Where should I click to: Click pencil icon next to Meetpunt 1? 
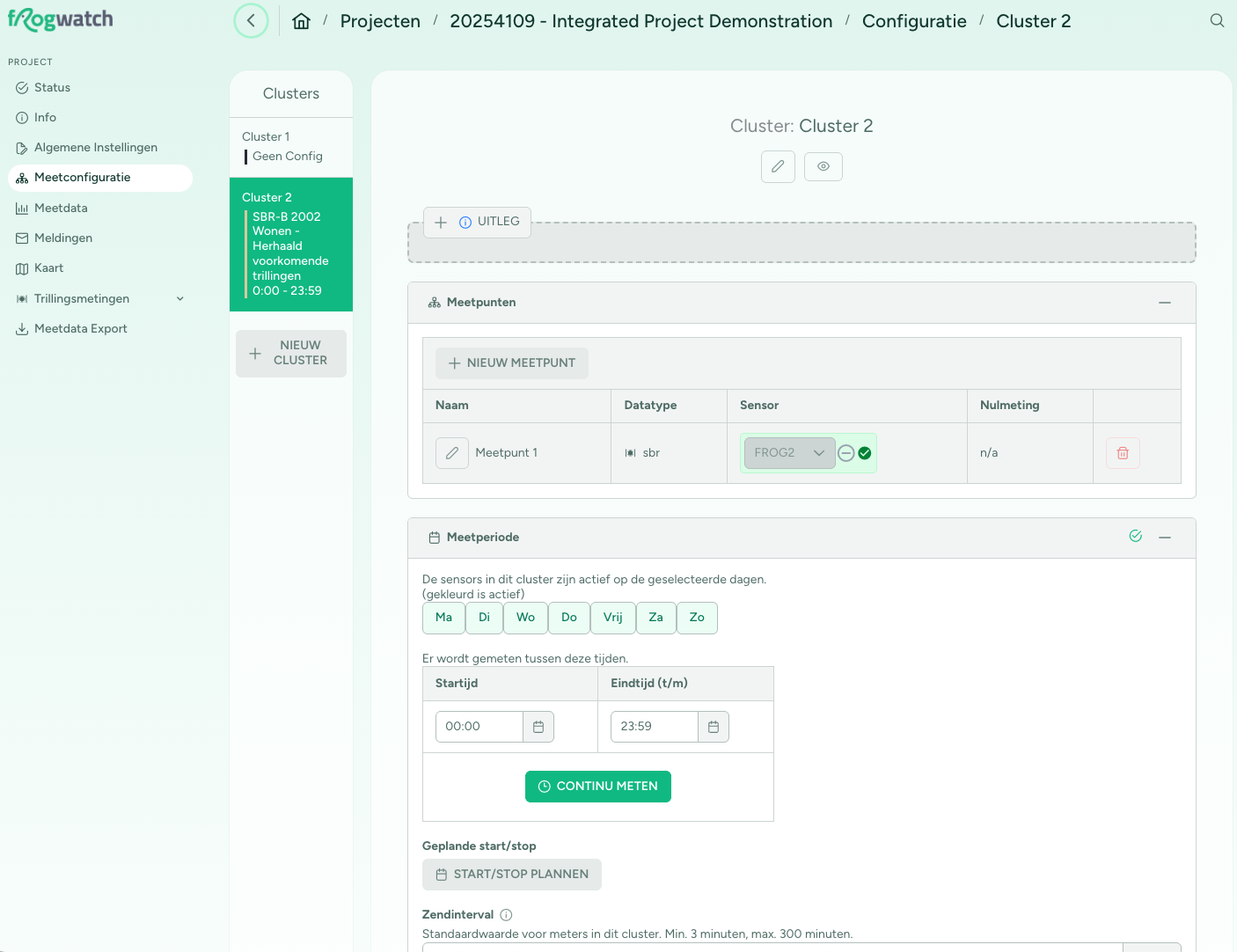pyautogui.click(x=452, y=453)
